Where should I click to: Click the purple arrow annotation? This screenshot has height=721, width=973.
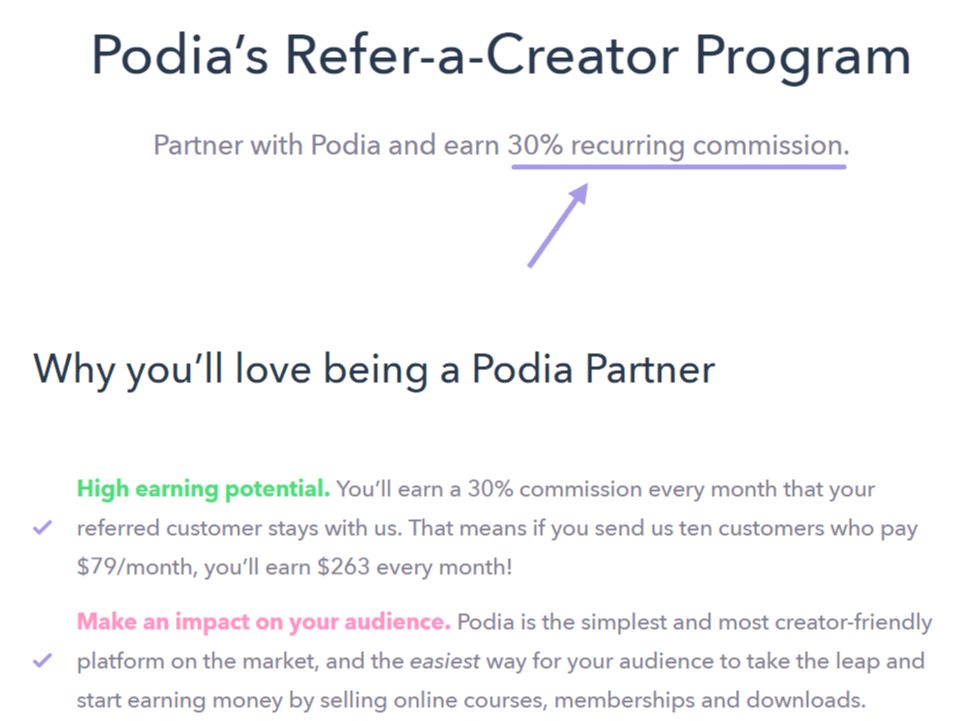(558, 225)
